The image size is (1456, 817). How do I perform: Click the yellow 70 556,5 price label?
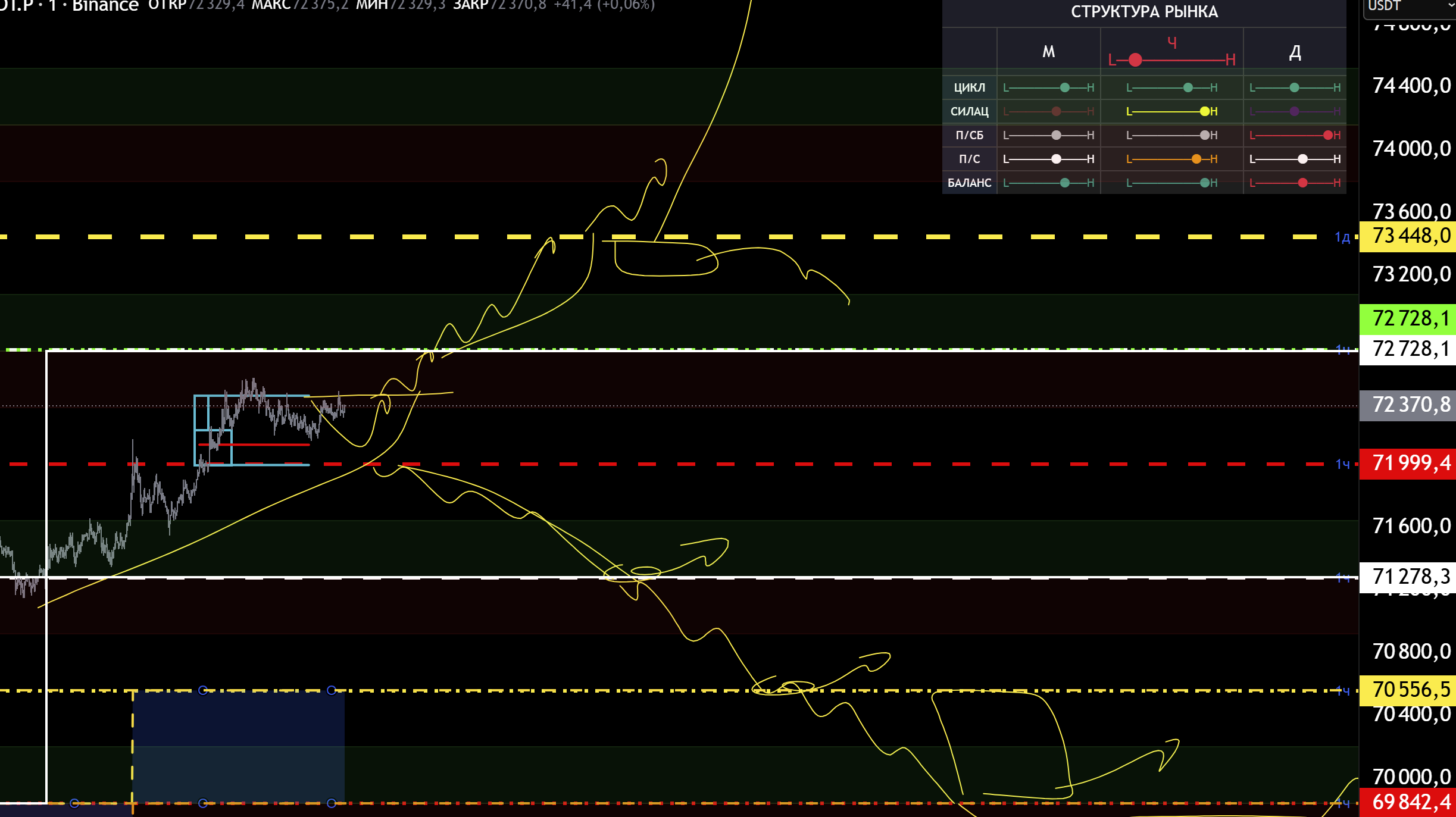1408,690
